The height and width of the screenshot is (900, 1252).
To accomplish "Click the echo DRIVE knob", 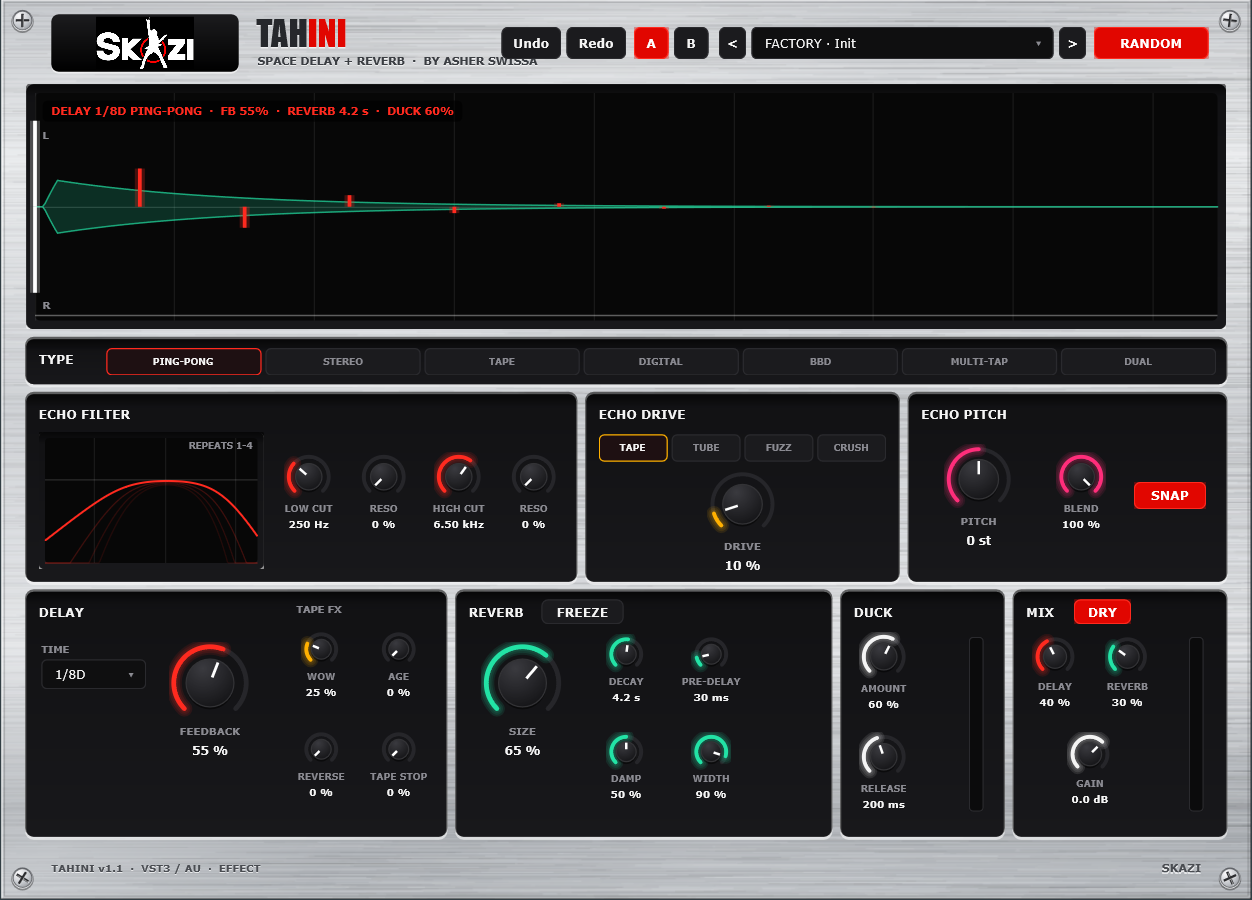I will (742, 504).
